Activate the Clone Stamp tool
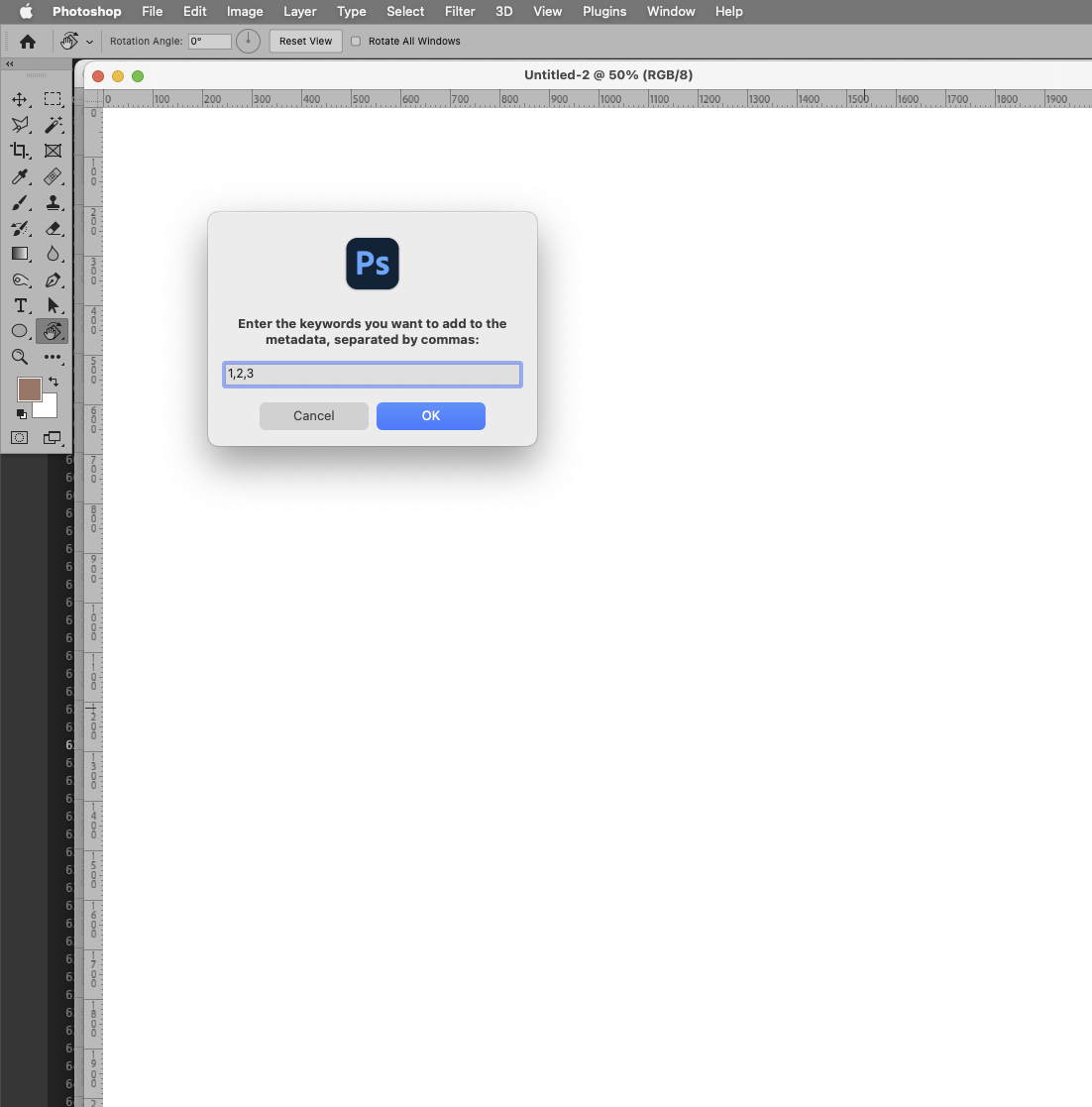Screen dimensions: 1092x1107 tap(54, 203)
